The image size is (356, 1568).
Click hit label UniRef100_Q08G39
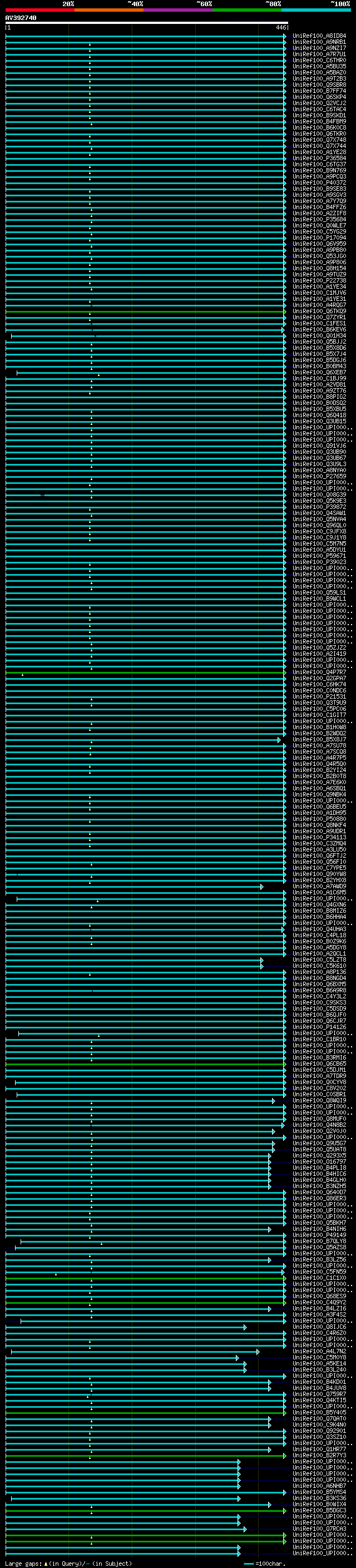click(x=319, y=495)
